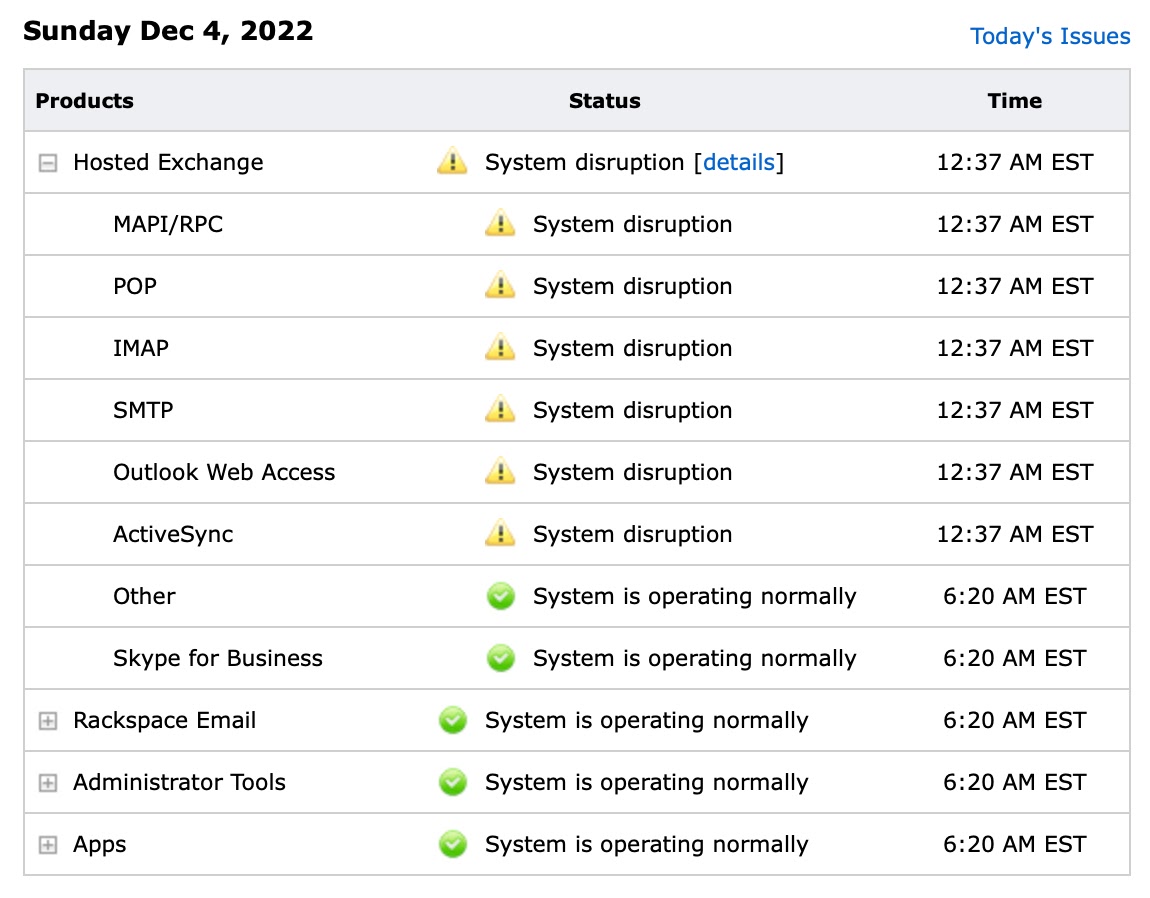Expand the Administrator Tools section

pos(48,783)
